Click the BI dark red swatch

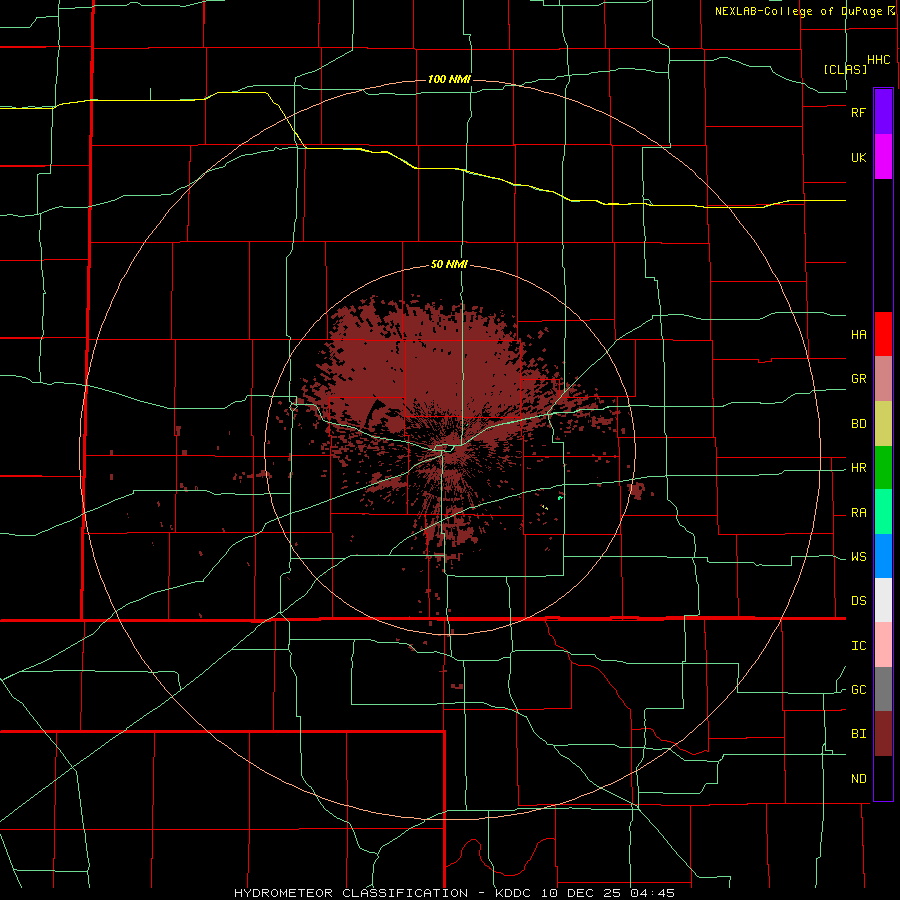click(x=883, y=734)
